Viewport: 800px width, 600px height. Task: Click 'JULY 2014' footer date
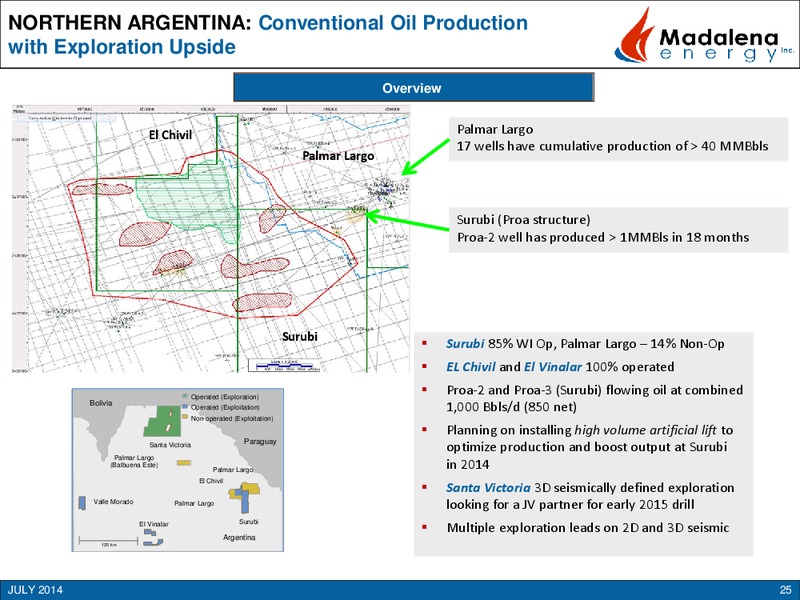point(35,590)
